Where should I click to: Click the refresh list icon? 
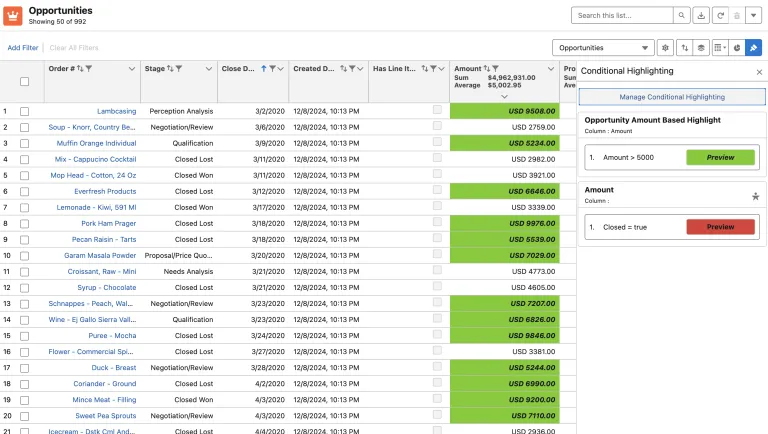coord(720,16)
